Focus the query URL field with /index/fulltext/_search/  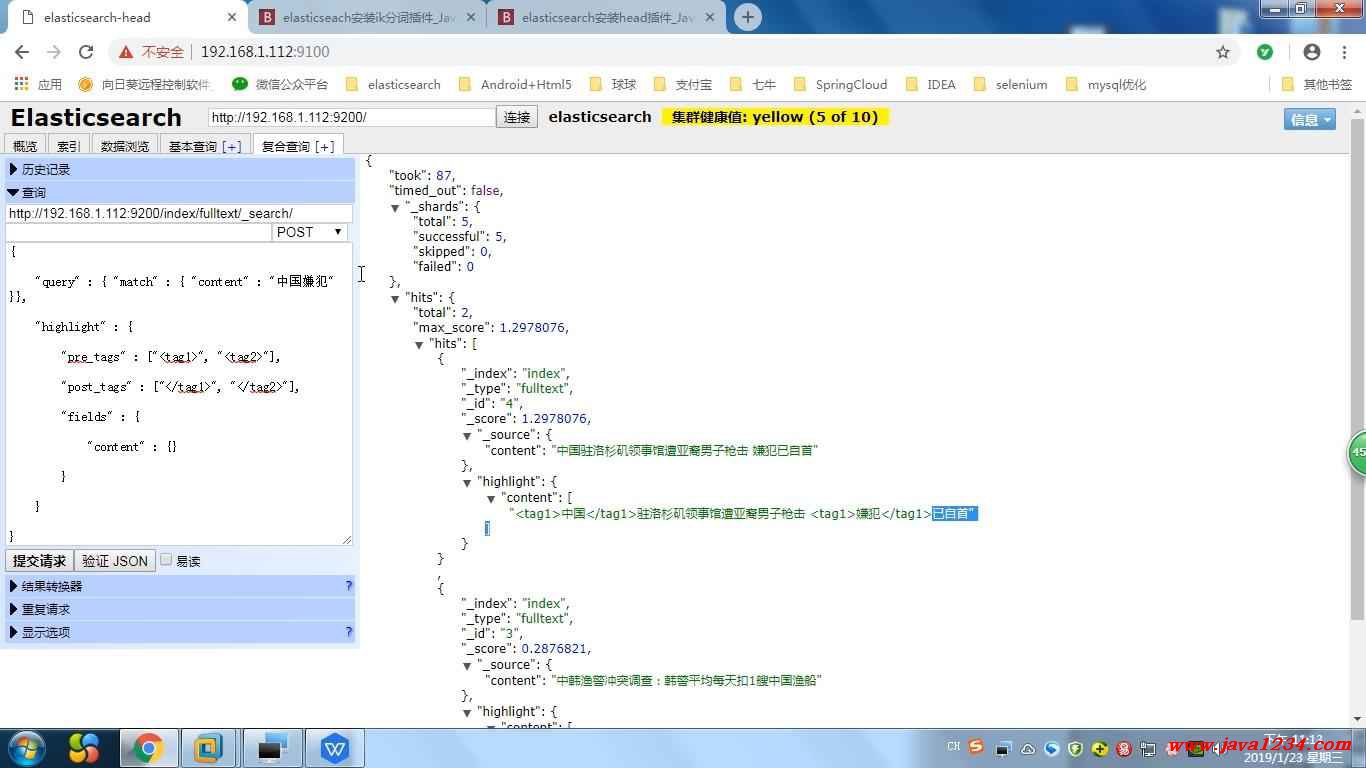[x=179, y=213]
